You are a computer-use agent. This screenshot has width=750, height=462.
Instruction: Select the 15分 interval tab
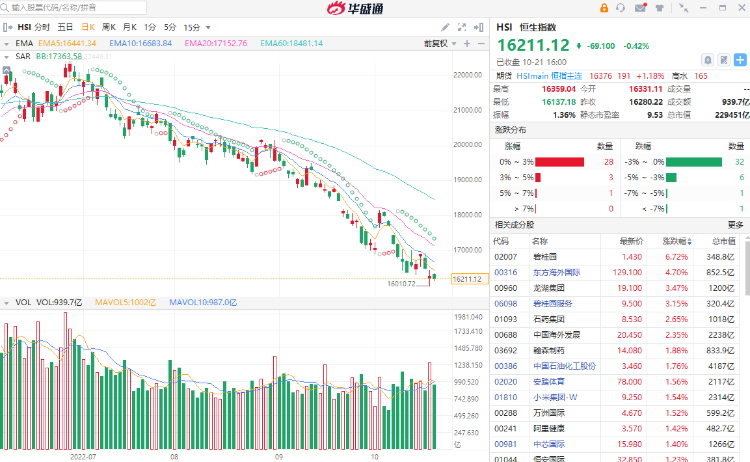pos(192,27)
